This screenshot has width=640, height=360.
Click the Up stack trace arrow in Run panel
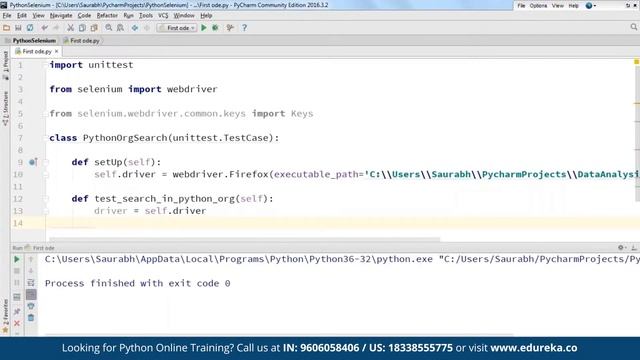tap(31, 259)
